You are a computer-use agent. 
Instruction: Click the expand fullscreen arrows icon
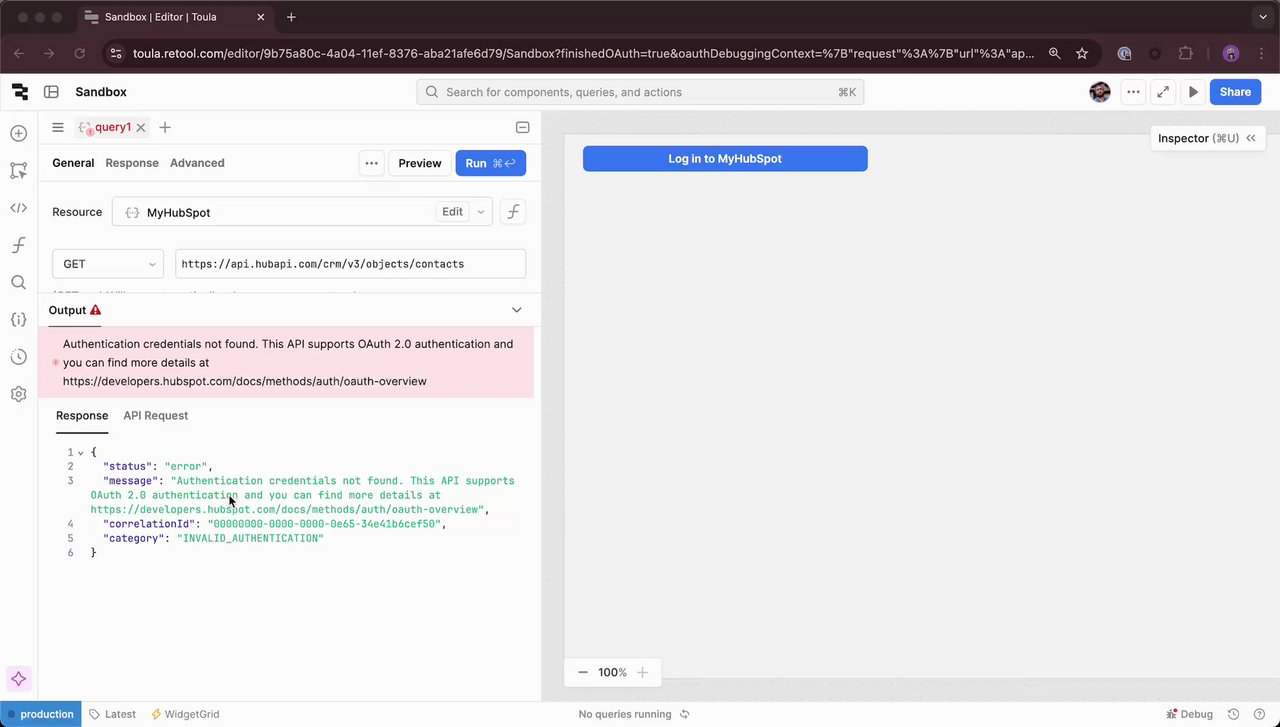coord(1163,92)
